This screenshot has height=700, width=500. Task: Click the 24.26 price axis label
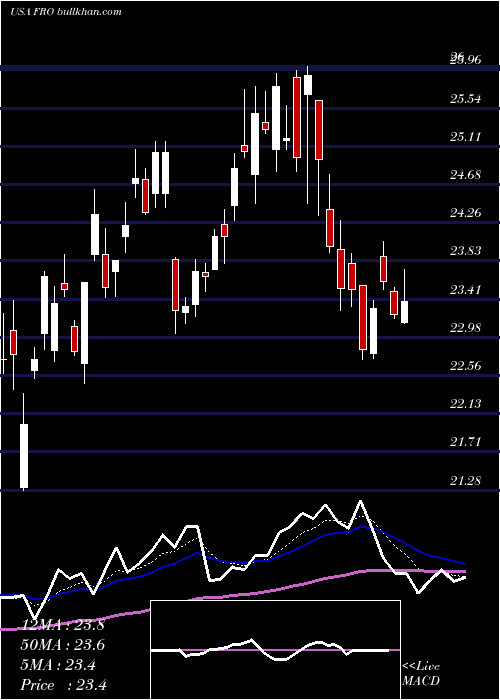pos(466,212)
